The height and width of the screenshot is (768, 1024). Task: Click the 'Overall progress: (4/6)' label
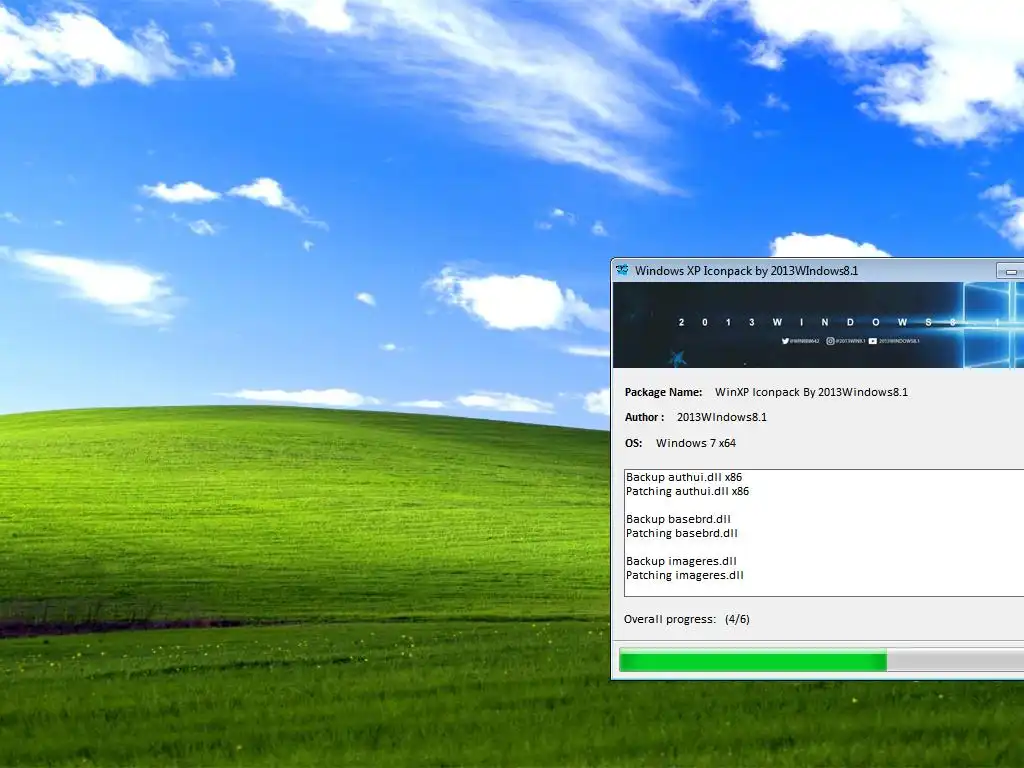(x=686, y=619)
